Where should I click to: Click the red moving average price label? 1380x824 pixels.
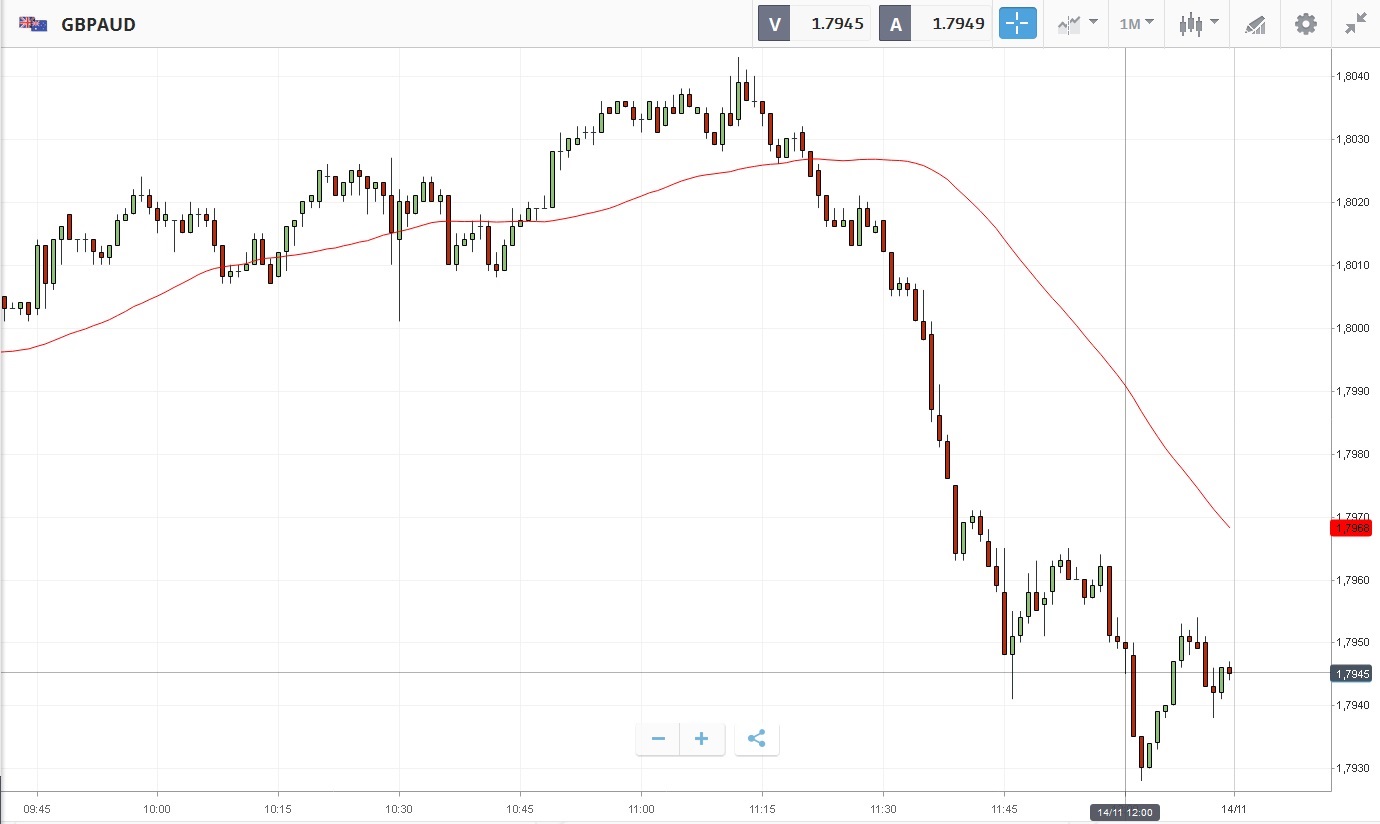[x=1350, y=528]
